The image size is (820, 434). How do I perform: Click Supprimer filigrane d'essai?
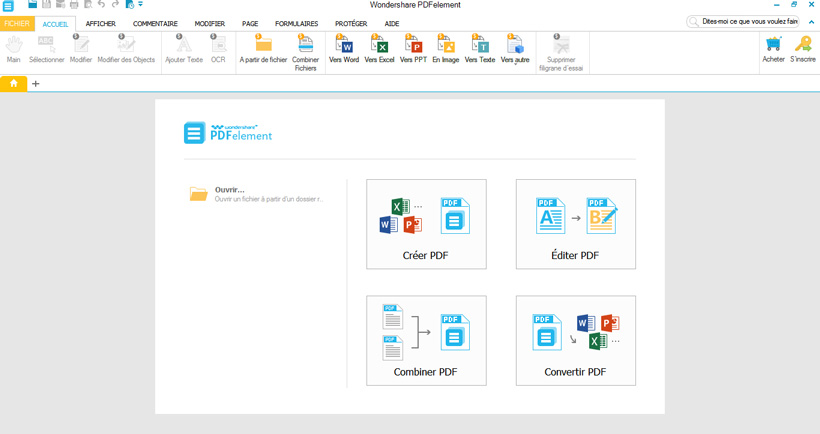click(x=561, y=53)
